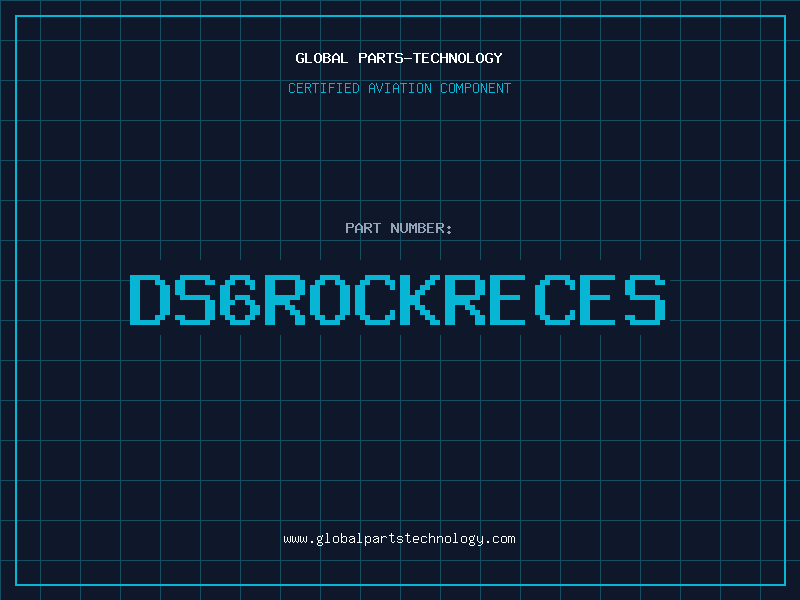Click the GLOBAL PARTS-TECHNOLOGY heading
Viewport: 800px width, 600px height.
[399, 58]
